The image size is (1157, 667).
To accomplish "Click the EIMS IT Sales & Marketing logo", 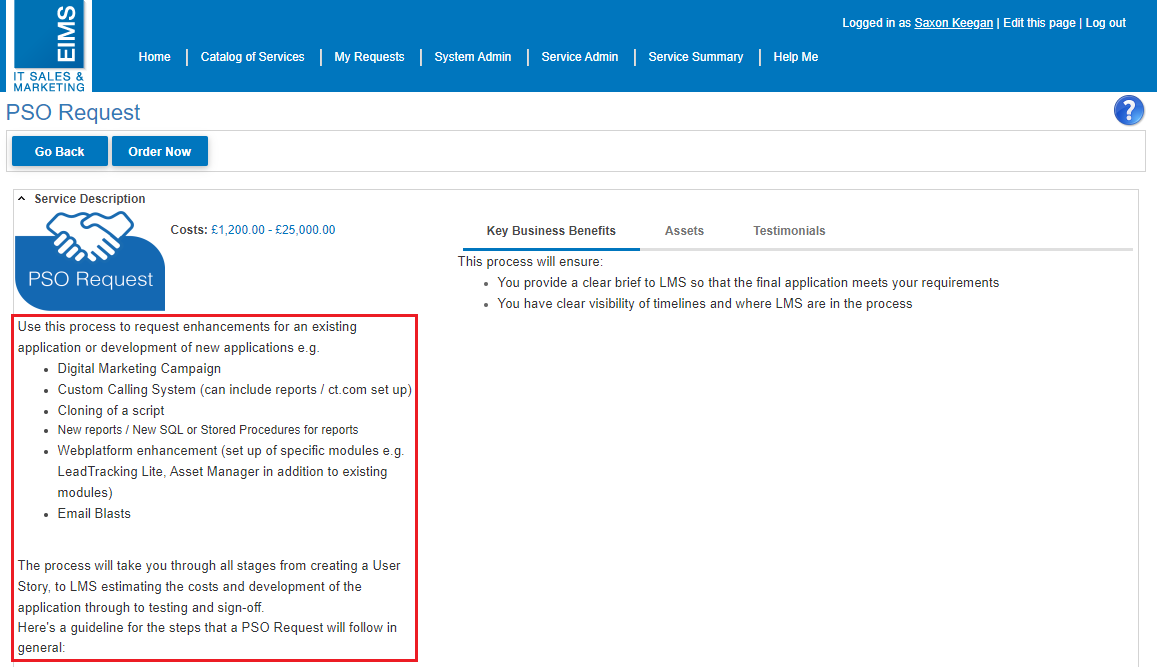I will (x=49, y=46).
